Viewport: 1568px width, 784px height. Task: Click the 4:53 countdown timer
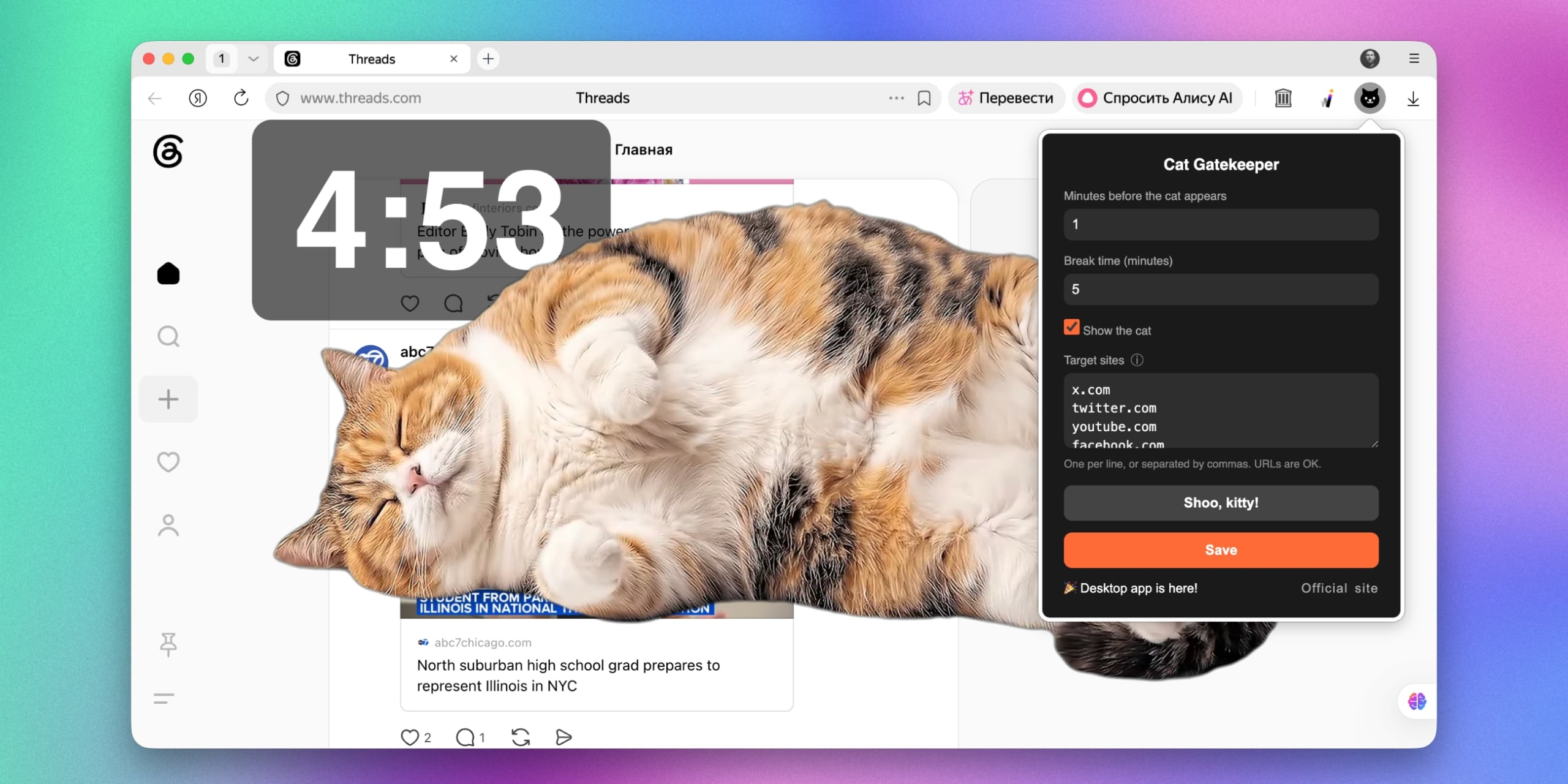[x=431, y=219]
